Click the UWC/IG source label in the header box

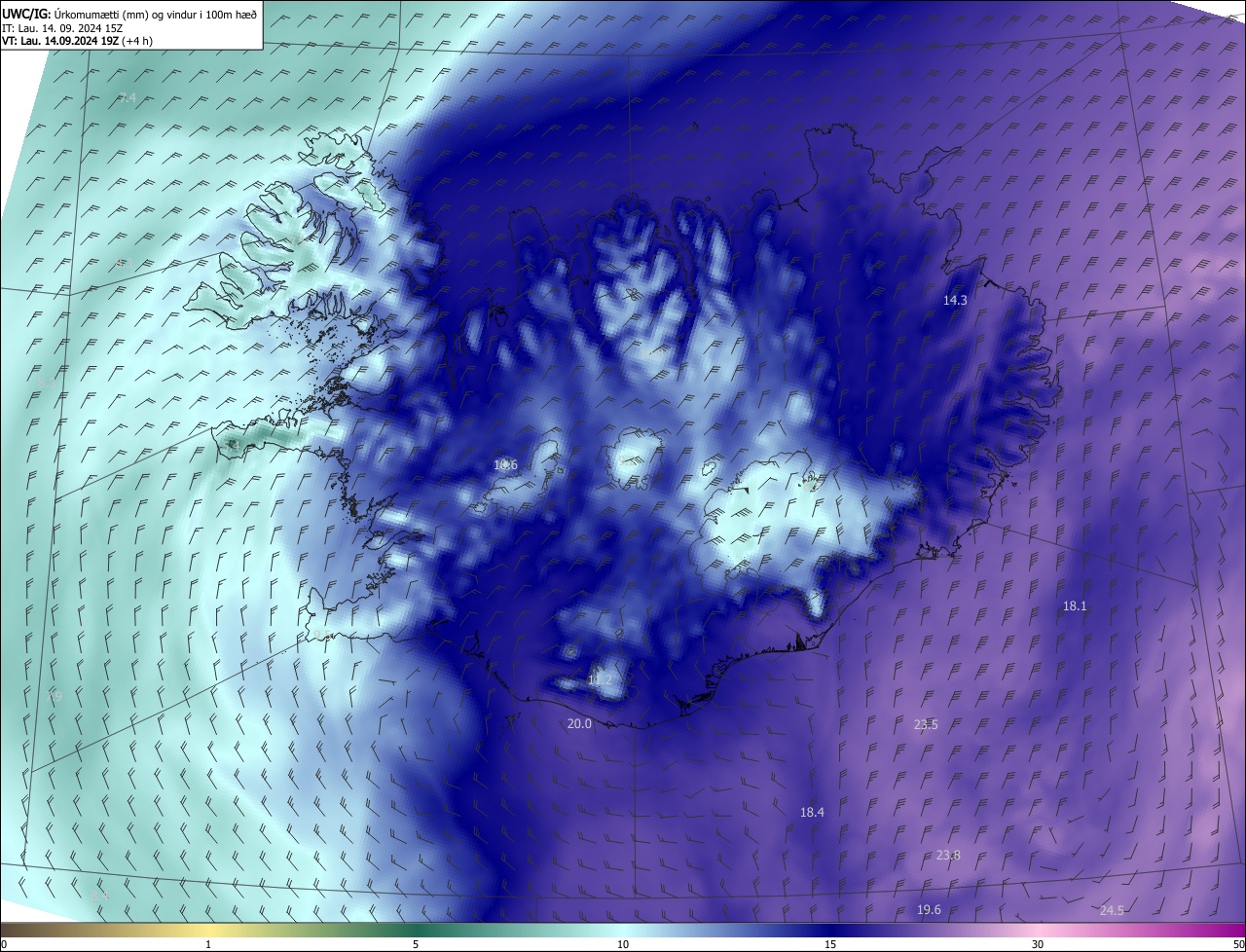pos(26,14)
